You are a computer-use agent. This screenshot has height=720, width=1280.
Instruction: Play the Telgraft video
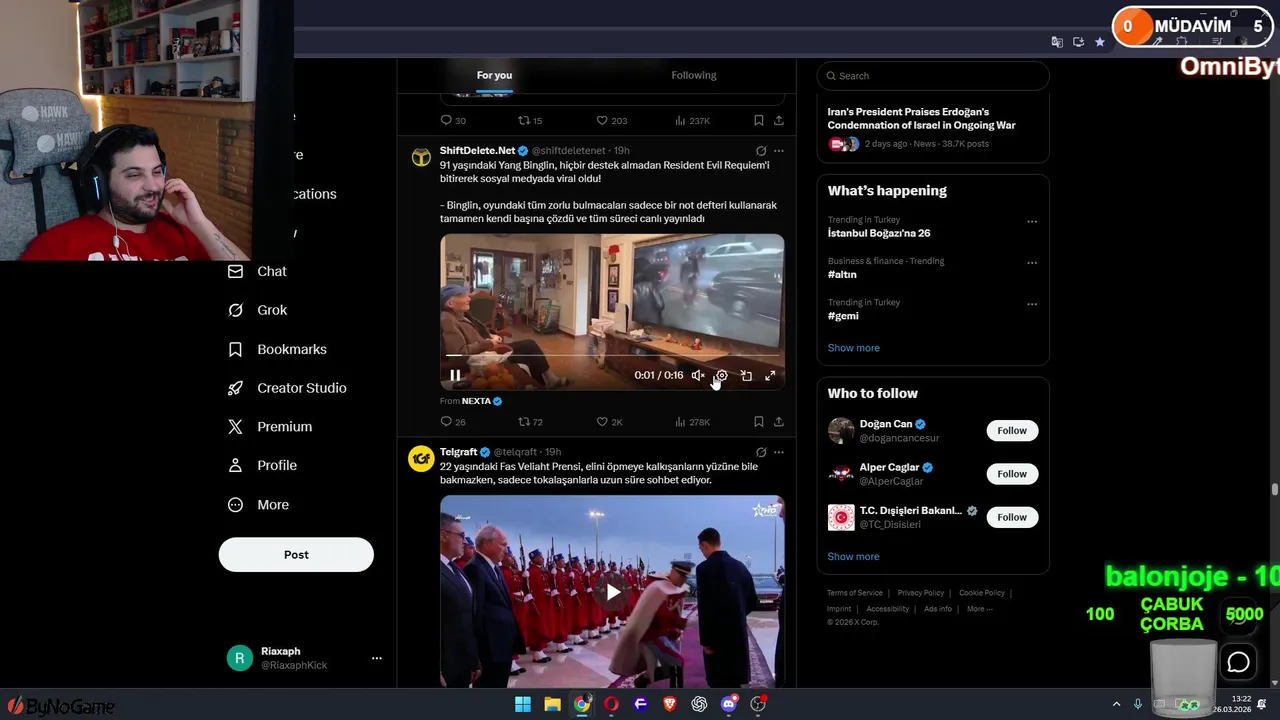tap(612, 591)
